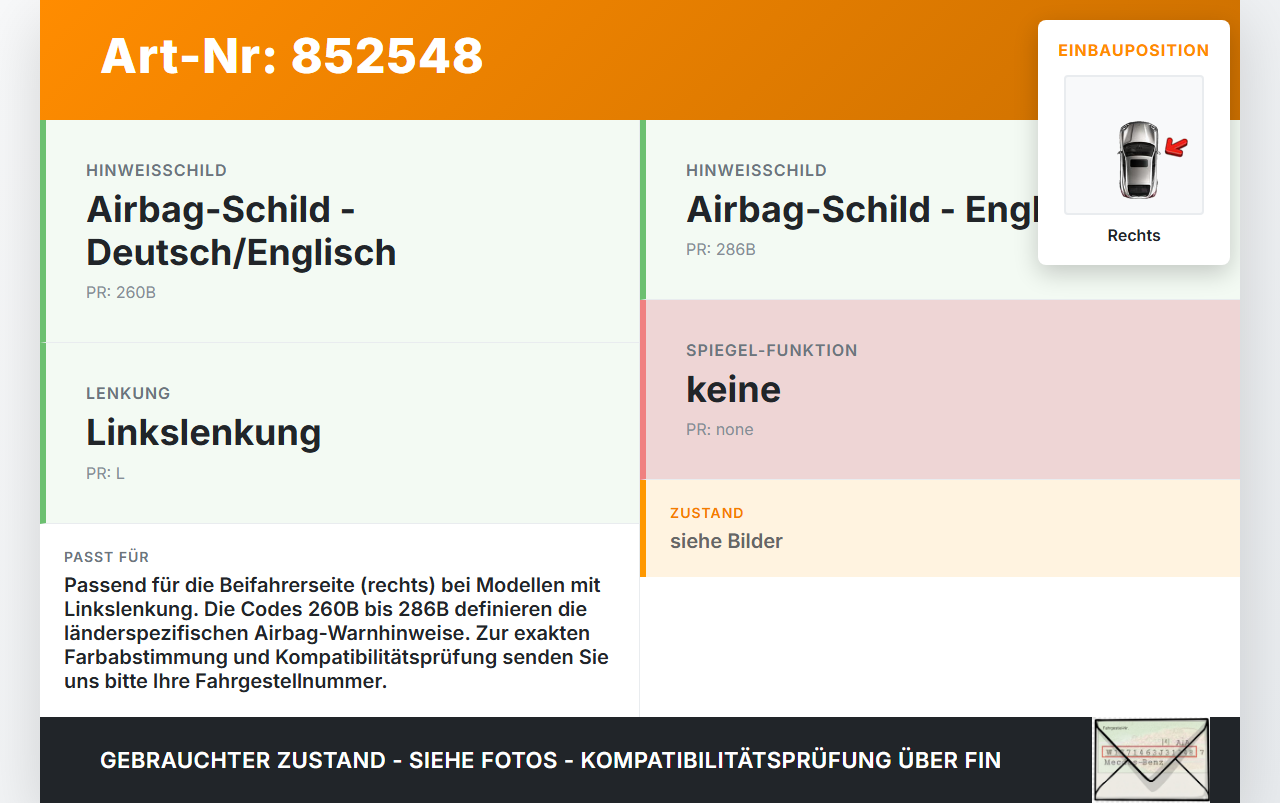Open the envelope vehicle registration thumbnail
This screenshot has width=1280, height=803.
(x=1151, y=760)
